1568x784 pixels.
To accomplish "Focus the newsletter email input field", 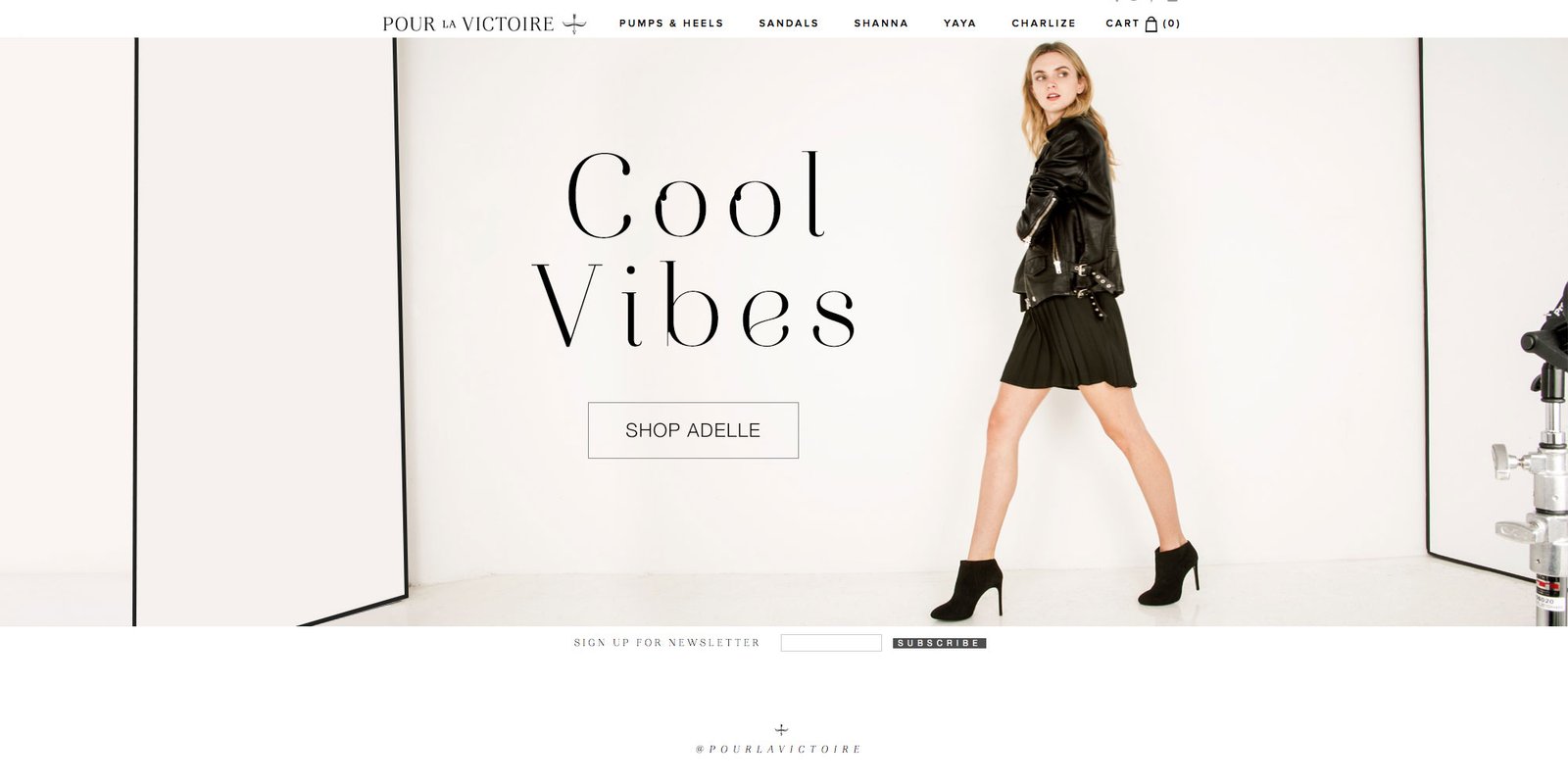I will (831, 643).
